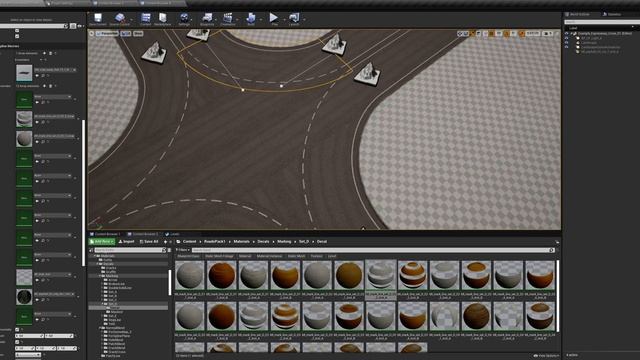Open viewport options arrow beside Perspective
This screenshot has width=640, height=360.
tap(92, 33)
